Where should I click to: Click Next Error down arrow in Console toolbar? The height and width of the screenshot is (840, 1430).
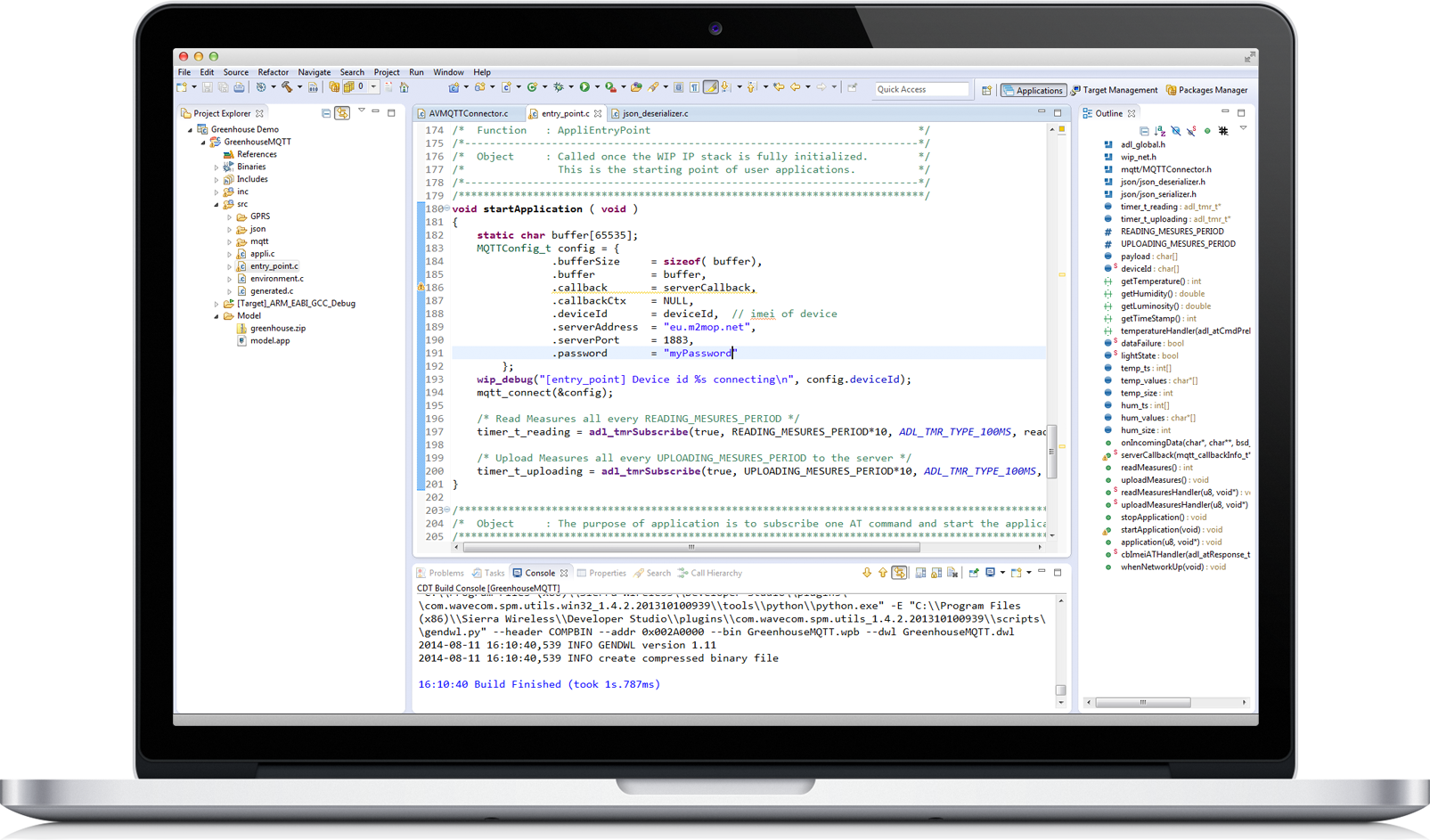pos(867,573)
